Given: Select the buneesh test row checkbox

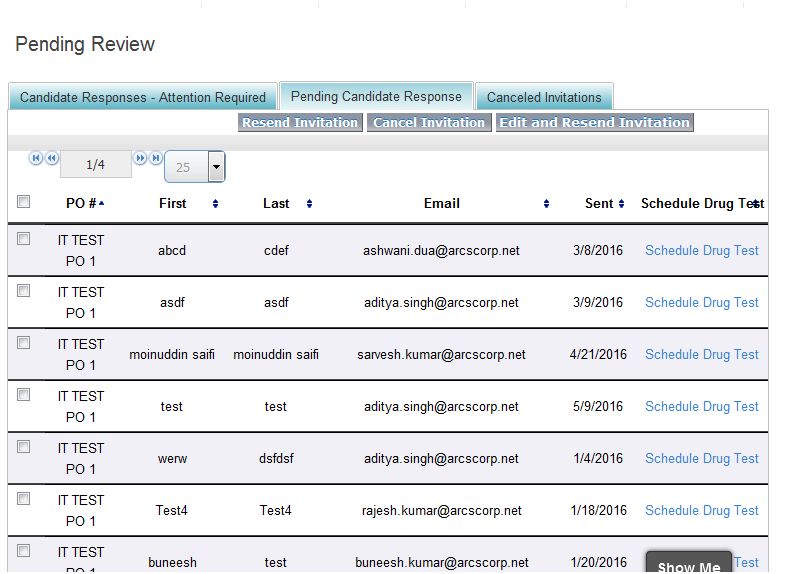Looking at the screenshot, I should (x=23, y=551).
